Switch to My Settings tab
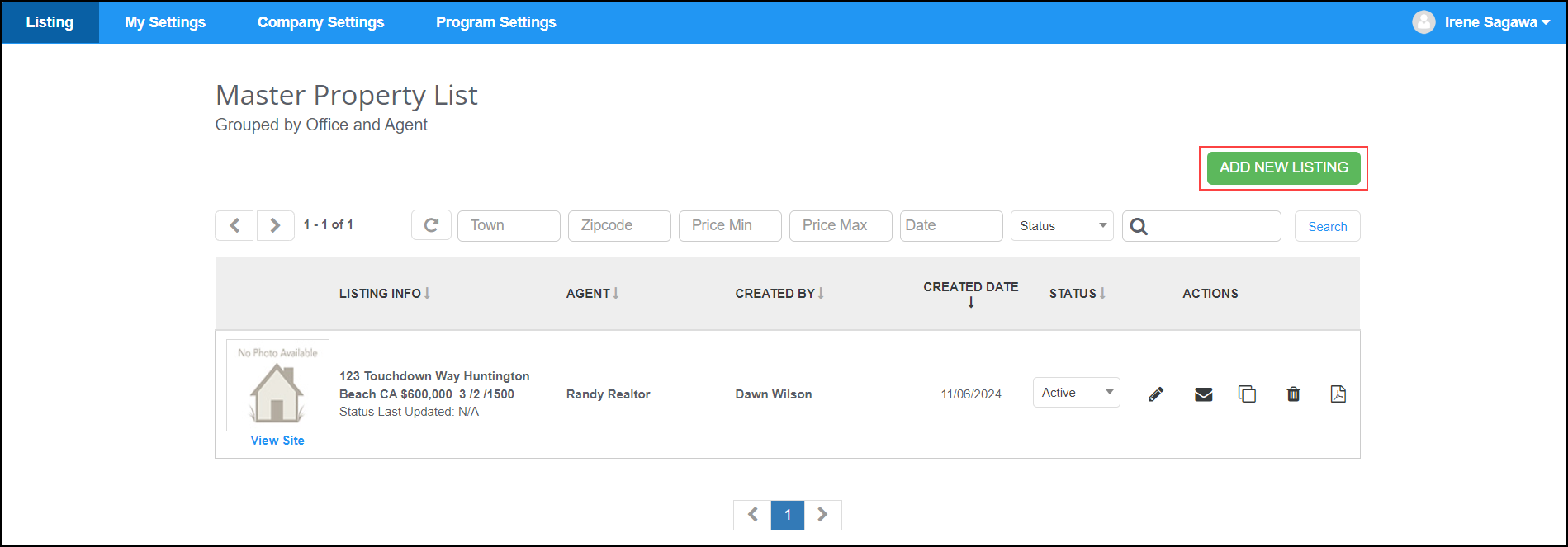1568x547 pixels. [165, 22]
